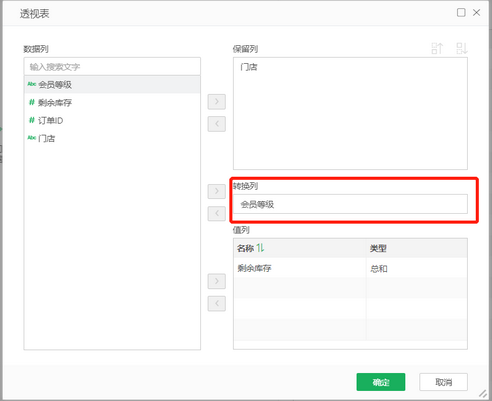This screenshot has height=401, width=492.
Task: Select 会员等级 in the 转换列 field
Action: click(257, 204)
